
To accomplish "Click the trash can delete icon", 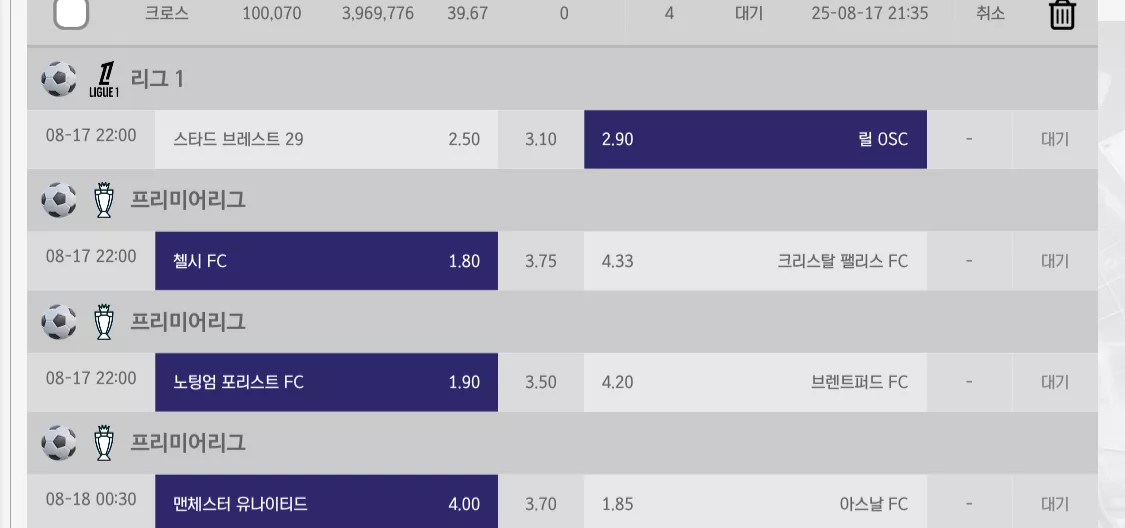I will (x=1062, y=14).
